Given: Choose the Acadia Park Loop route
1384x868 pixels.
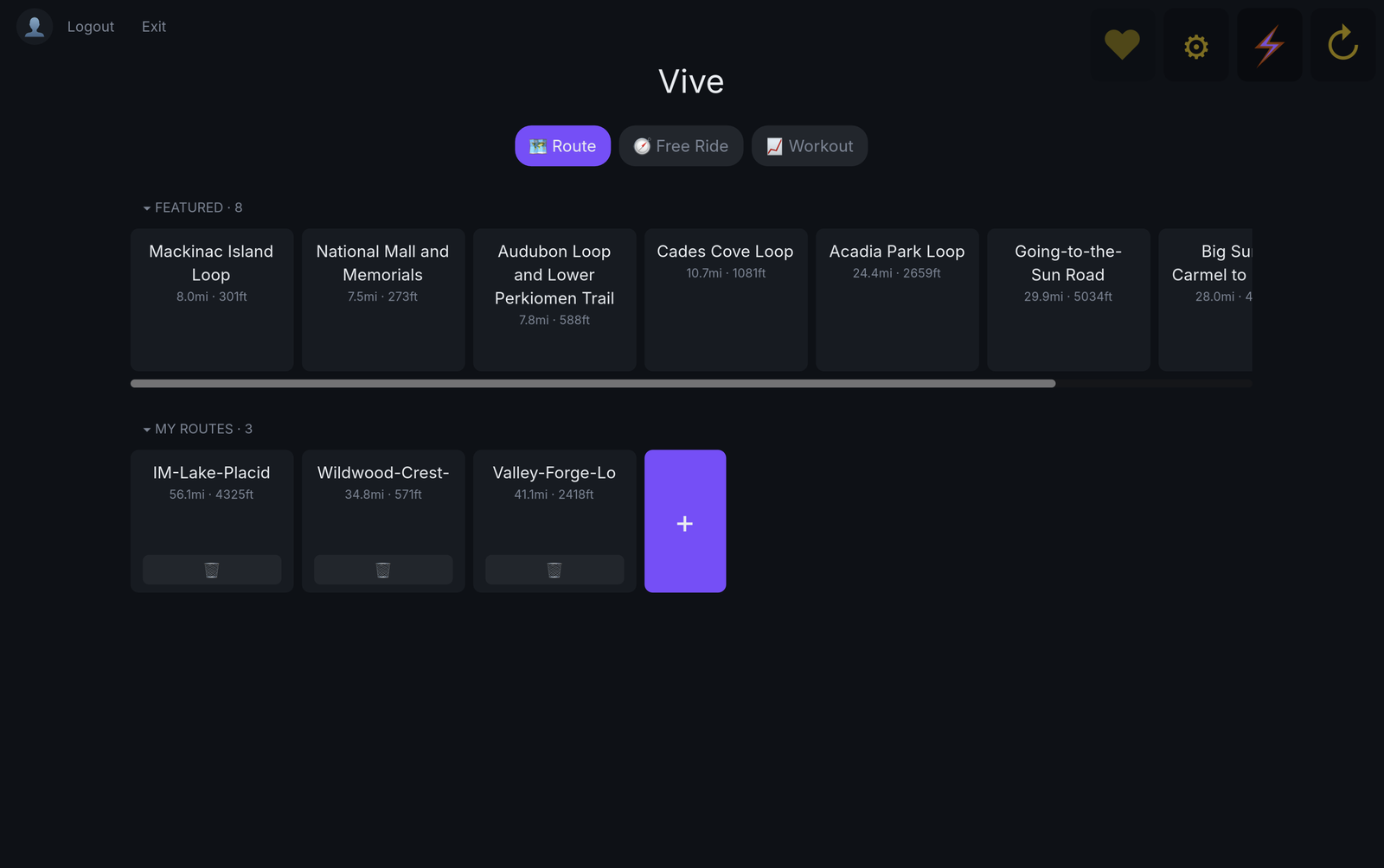Looking at the screenshot, I should click(x=897, y=300).
